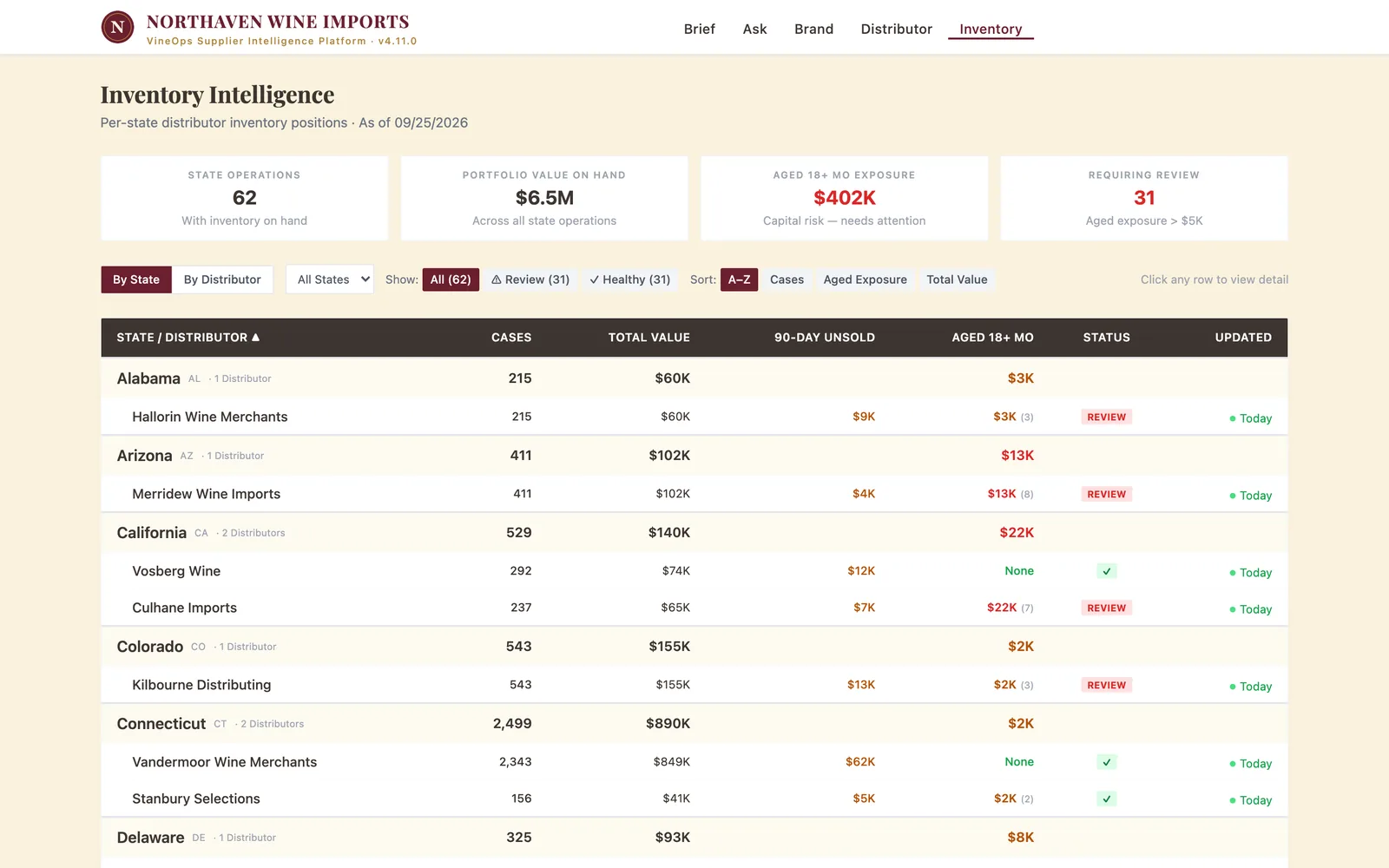Switch to By State view

click(136, 279)
